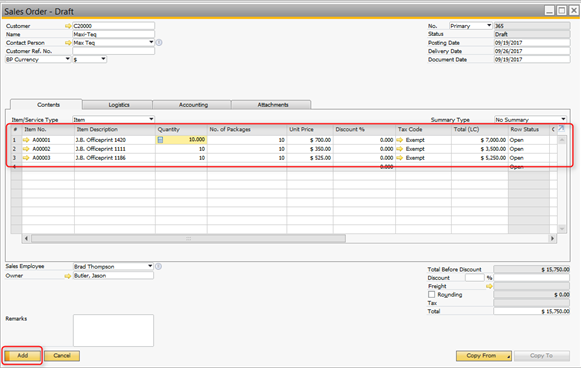
Task: Click the Item No. column header
Action: point(48,129)
